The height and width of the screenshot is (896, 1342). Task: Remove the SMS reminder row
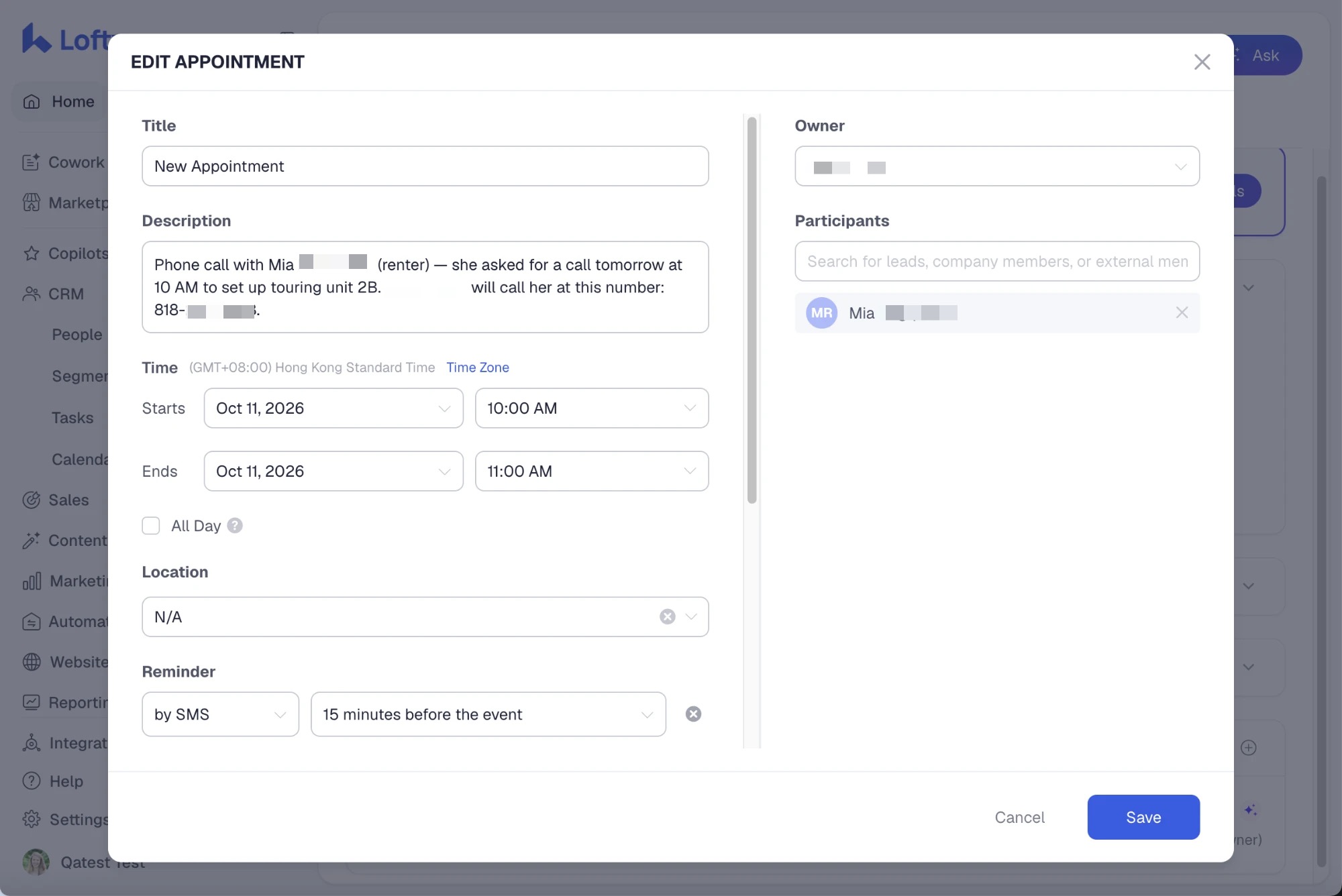(x=693, y=714)
